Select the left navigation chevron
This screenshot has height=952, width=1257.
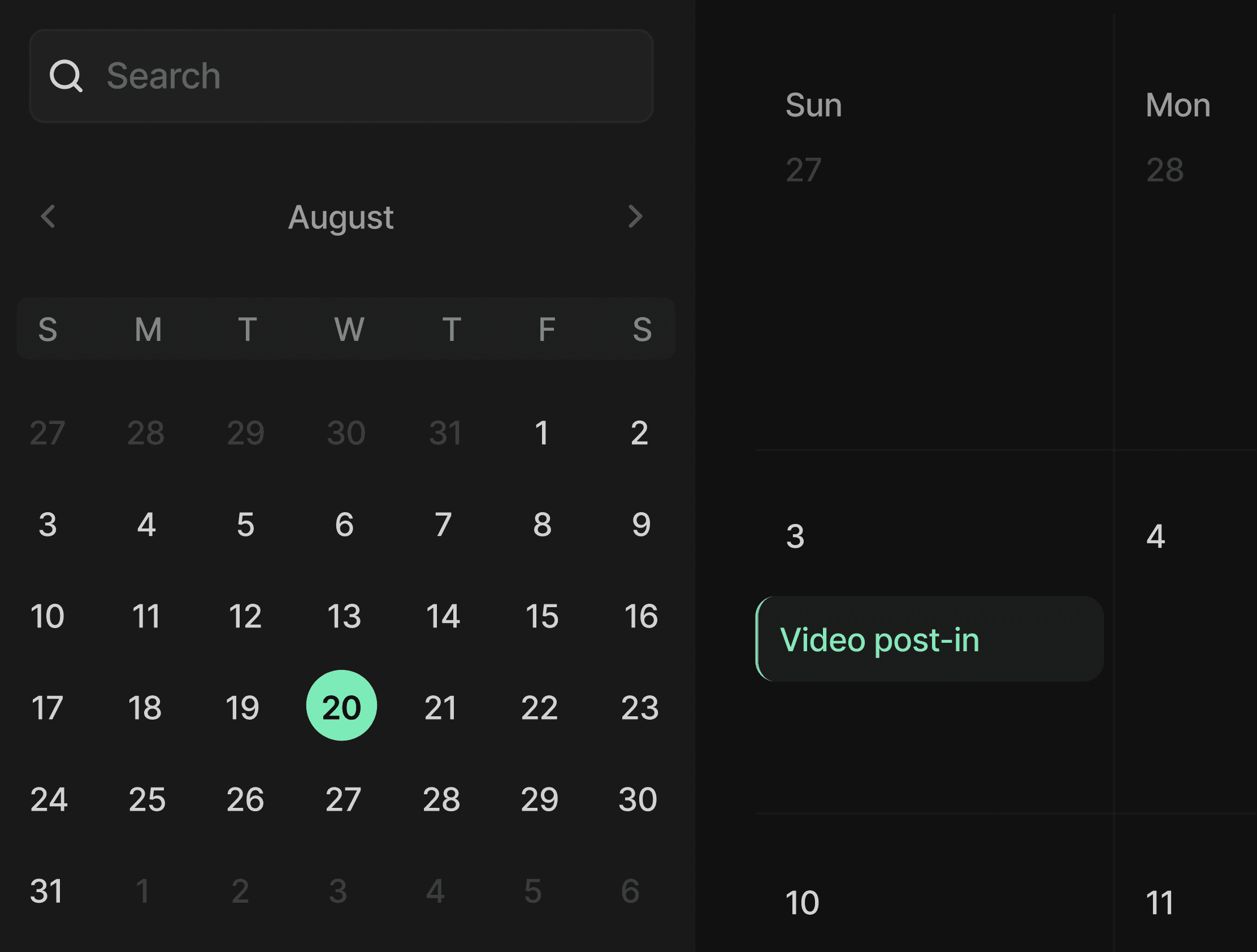(47, 217)
